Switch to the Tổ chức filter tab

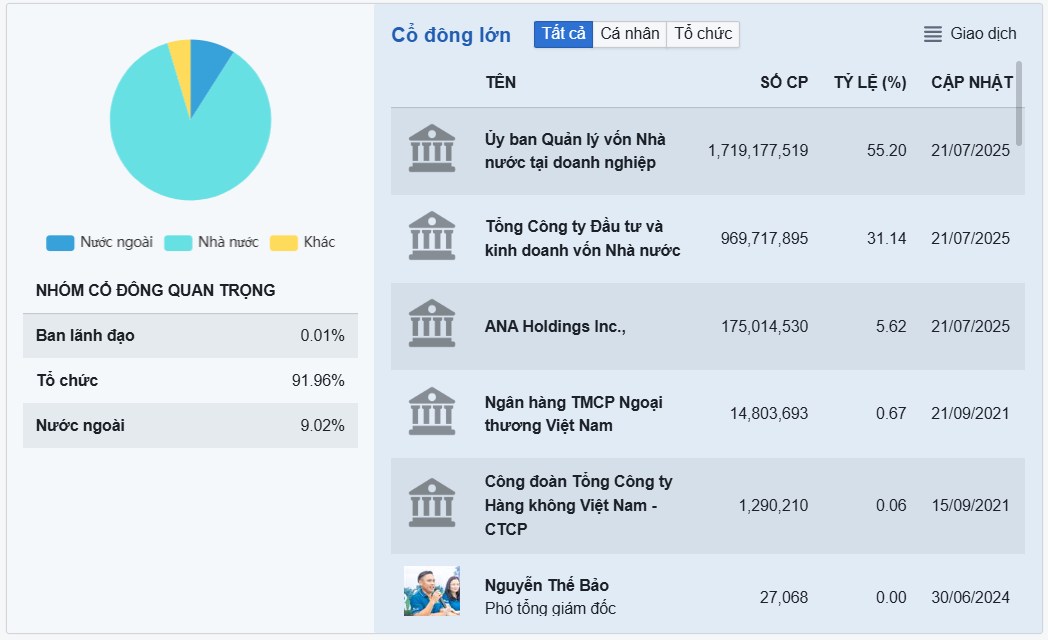pos(704,33)
